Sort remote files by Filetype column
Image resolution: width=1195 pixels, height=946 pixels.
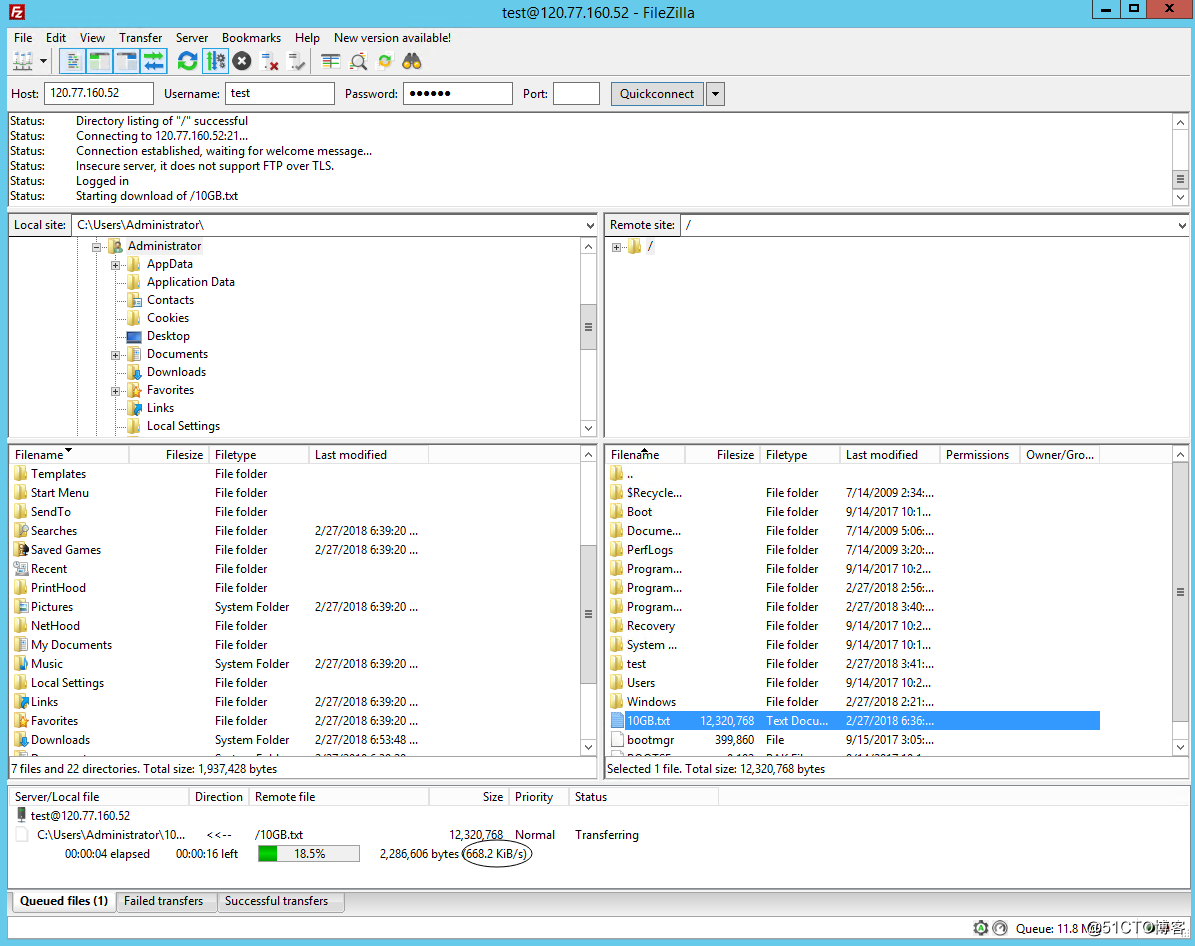coord(799,454)
